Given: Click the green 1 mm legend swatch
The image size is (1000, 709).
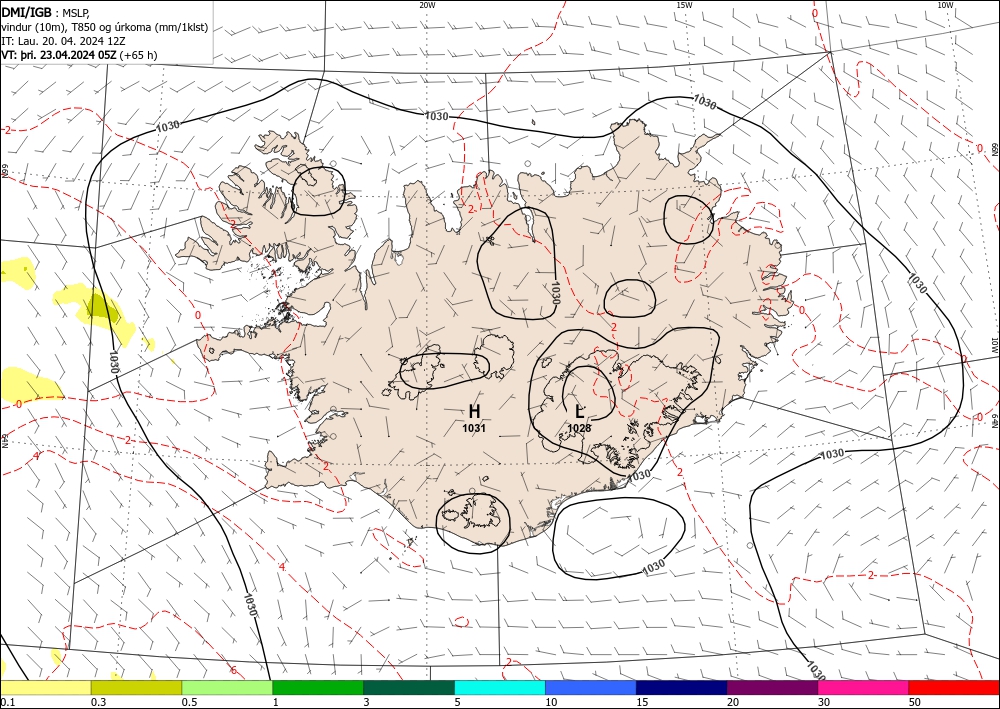Looking at the screenshot, I should tap(318, 687).
